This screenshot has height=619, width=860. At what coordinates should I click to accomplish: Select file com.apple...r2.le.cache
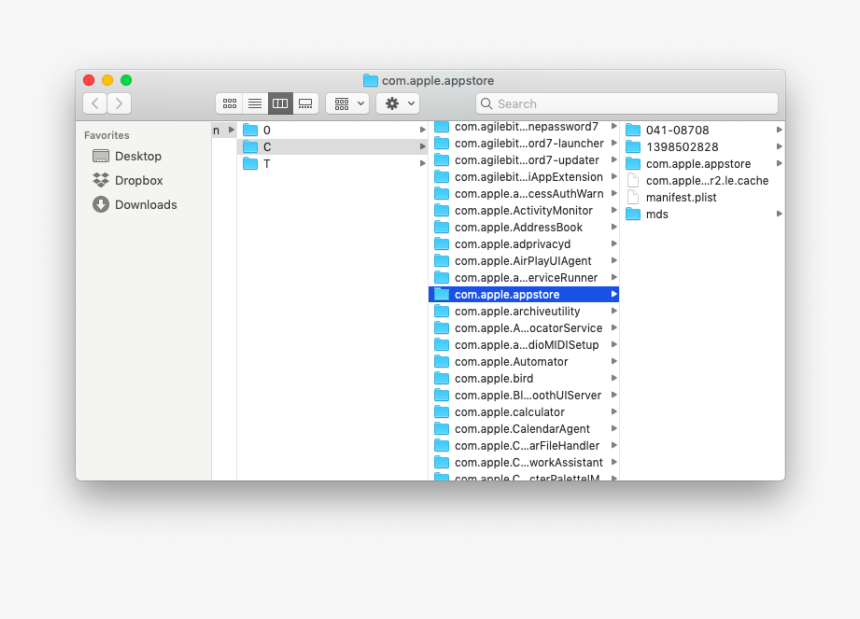703,180
